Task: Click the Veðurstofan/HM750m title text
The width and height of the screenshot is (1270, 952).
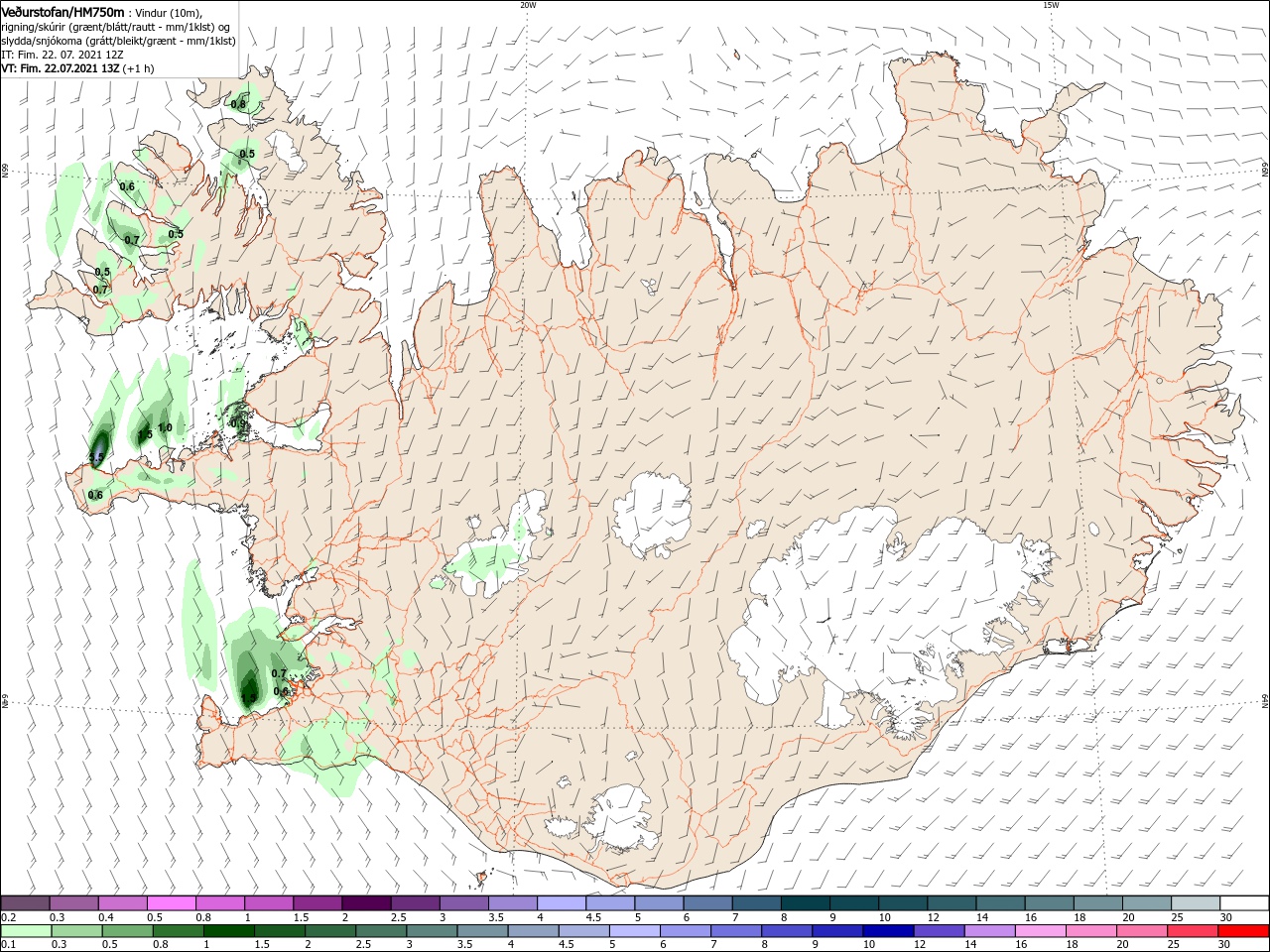Action: [63, 12]
